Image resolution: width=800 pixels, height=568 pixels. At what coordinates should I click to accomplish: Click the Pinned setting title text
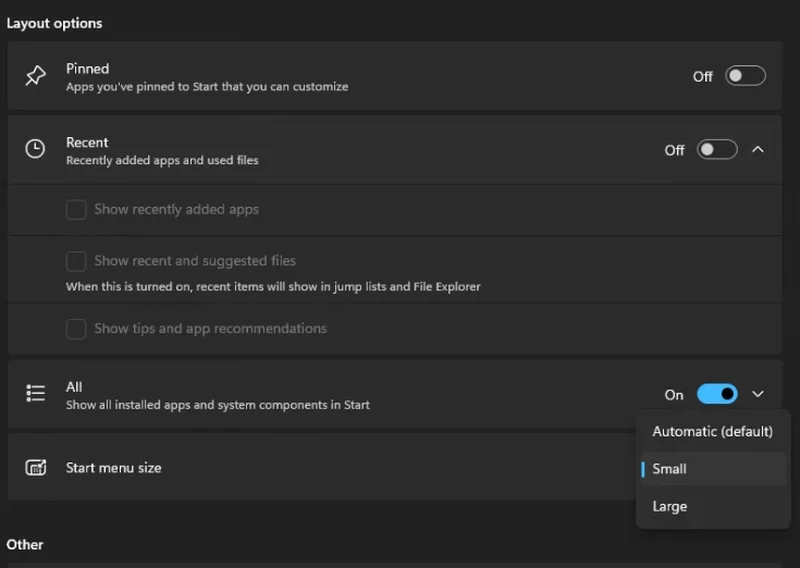click(x=87, y=68)
